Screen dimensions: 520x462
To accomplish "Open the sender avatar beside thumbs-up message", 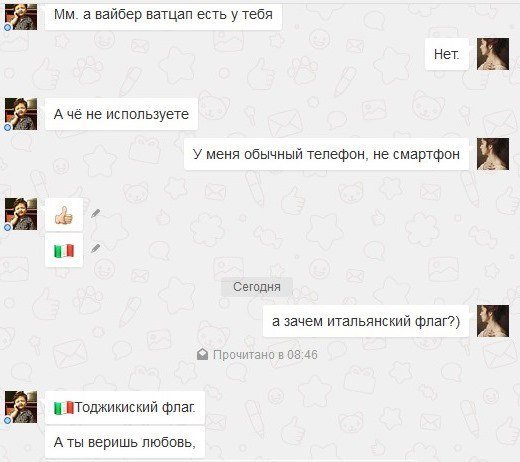I will [x=21, y=214].
